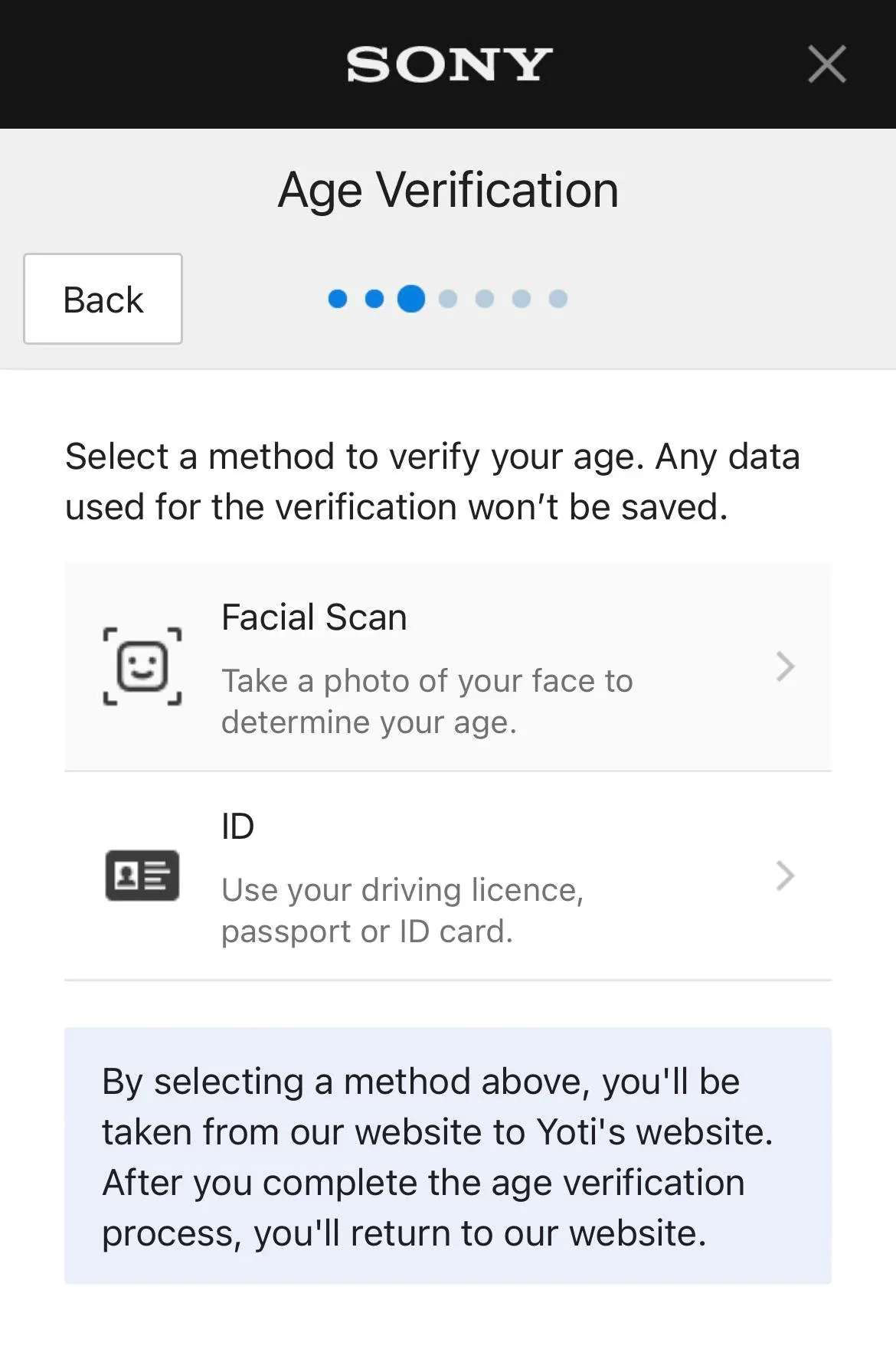The image size is (896, 1362).
Task: Click the sixth progress dot
Action: point(522,299)
